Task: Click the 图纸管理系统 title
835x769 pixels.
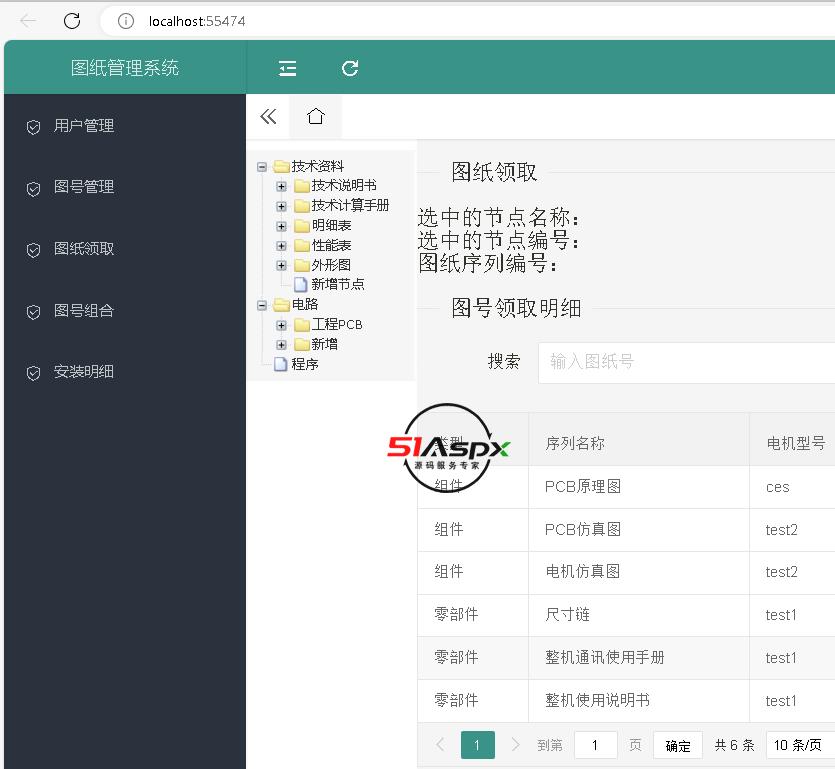Action: [x=125, y=68]
